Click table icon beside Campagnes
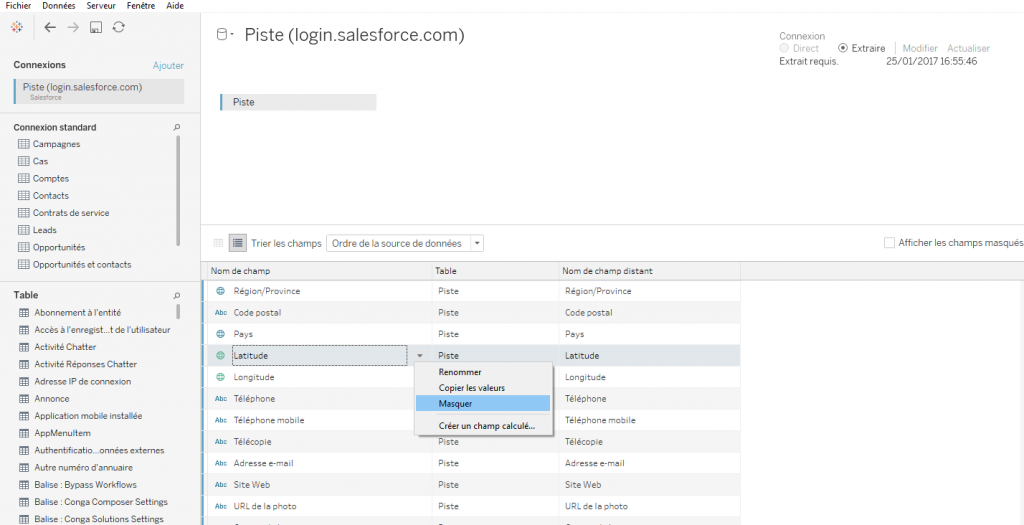This screenshot has width=1024, height=525. point(24,144)
